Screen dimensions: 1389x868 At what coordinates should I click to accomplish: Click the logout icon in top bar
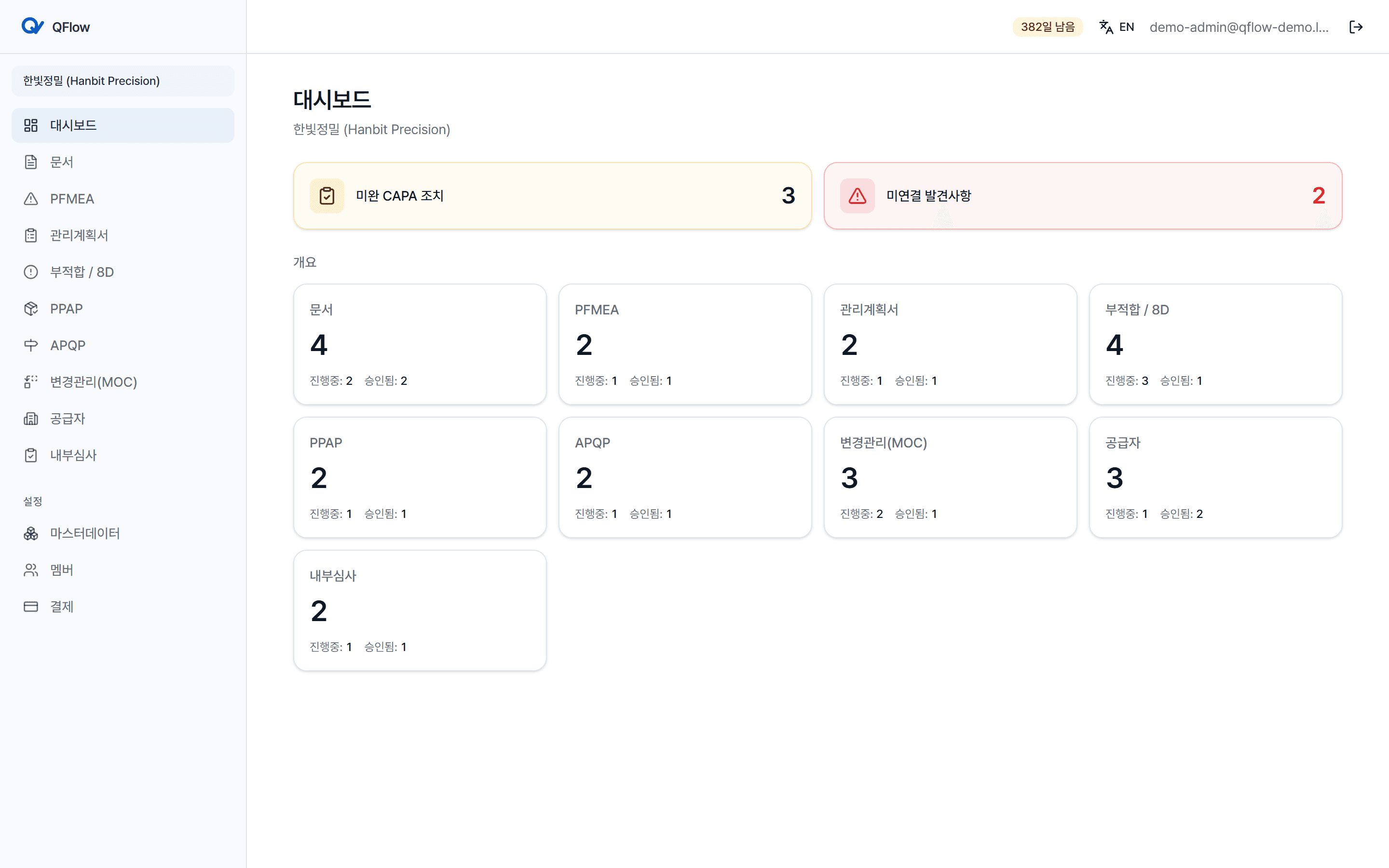pyautogui.click(x=1356, y=27)
